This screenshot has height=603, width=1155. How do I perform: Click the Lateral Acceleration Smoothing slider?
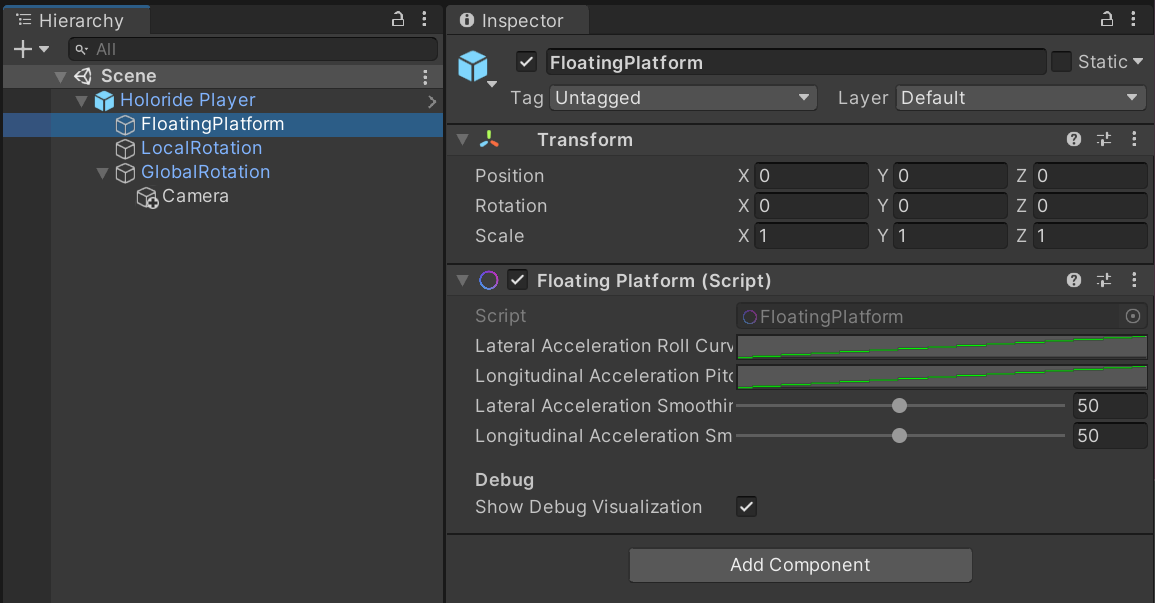pos(899,406)
